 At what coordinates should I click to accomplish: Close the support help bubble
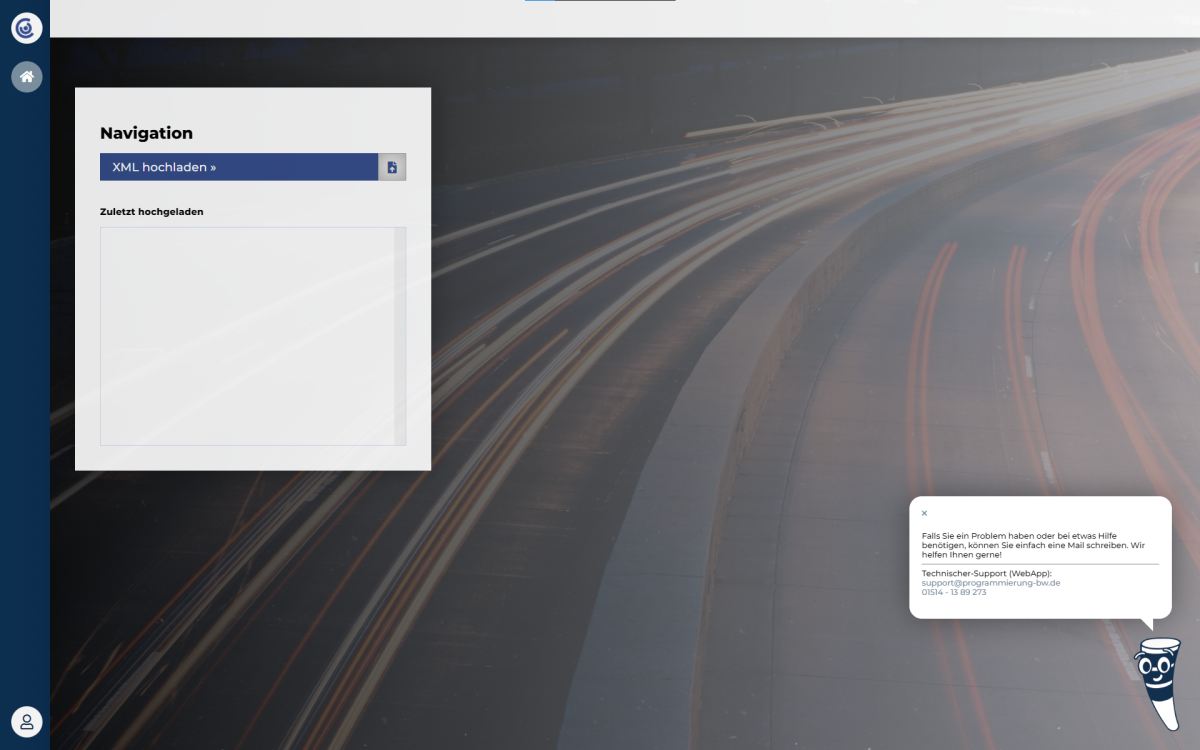[924, 513]
